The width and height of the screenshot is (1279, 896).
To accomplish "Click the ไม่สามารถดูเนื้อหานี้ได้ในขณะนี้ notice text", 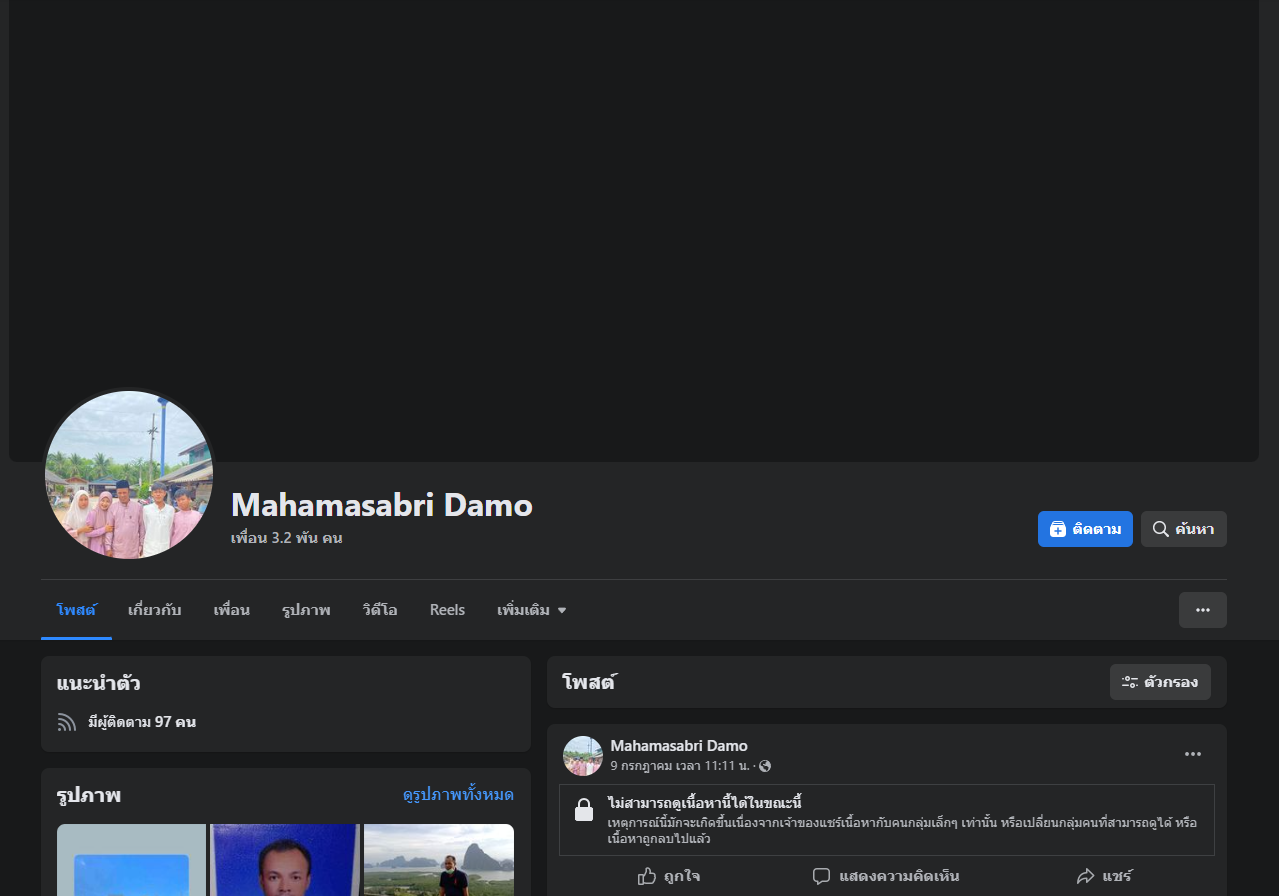I will click(705, 803).
